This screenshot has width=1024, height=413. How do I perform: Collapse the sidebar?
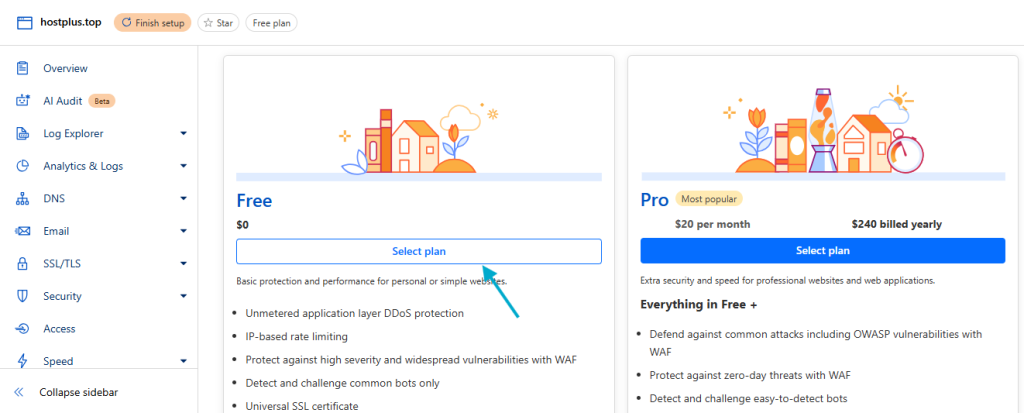click(78, 392)
